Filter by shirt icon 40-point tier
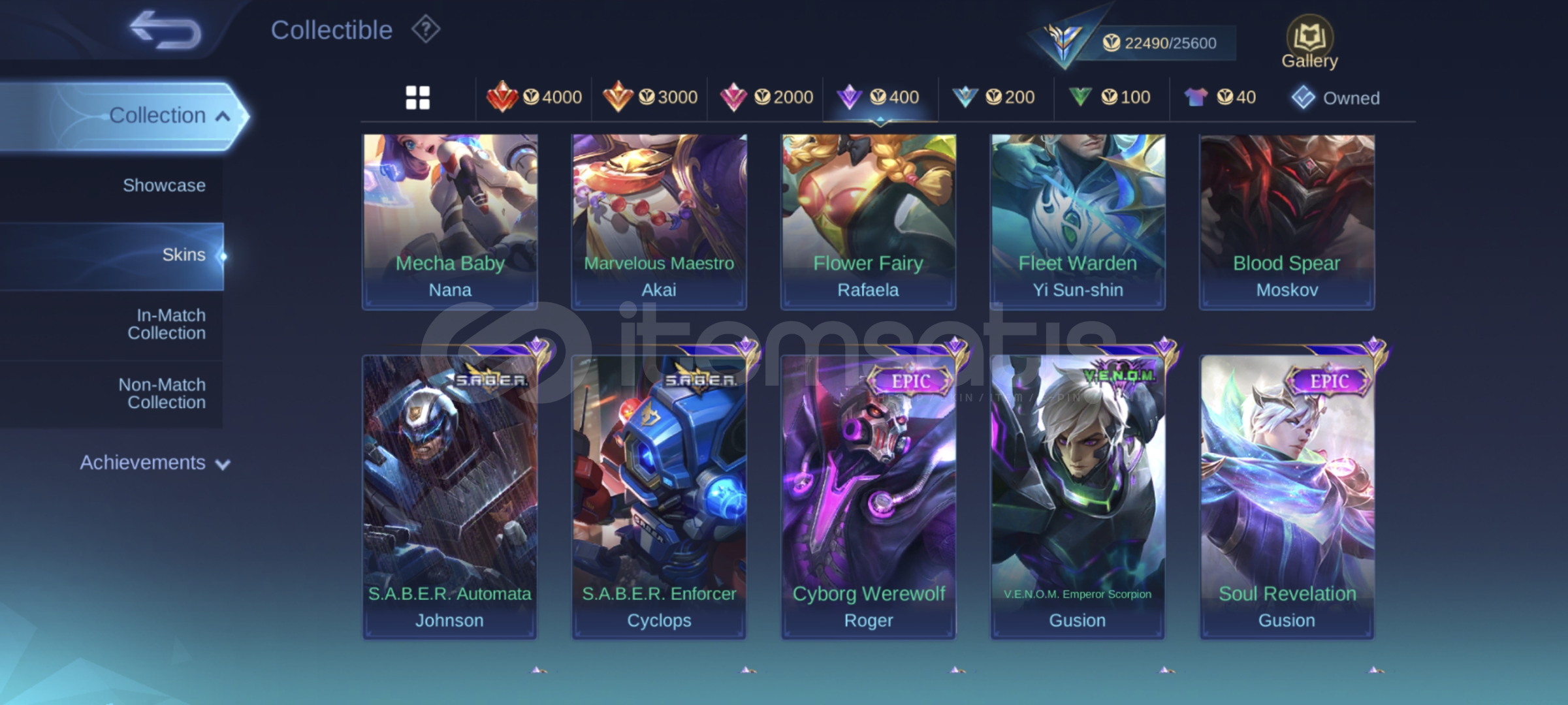 coord(1220,97)
